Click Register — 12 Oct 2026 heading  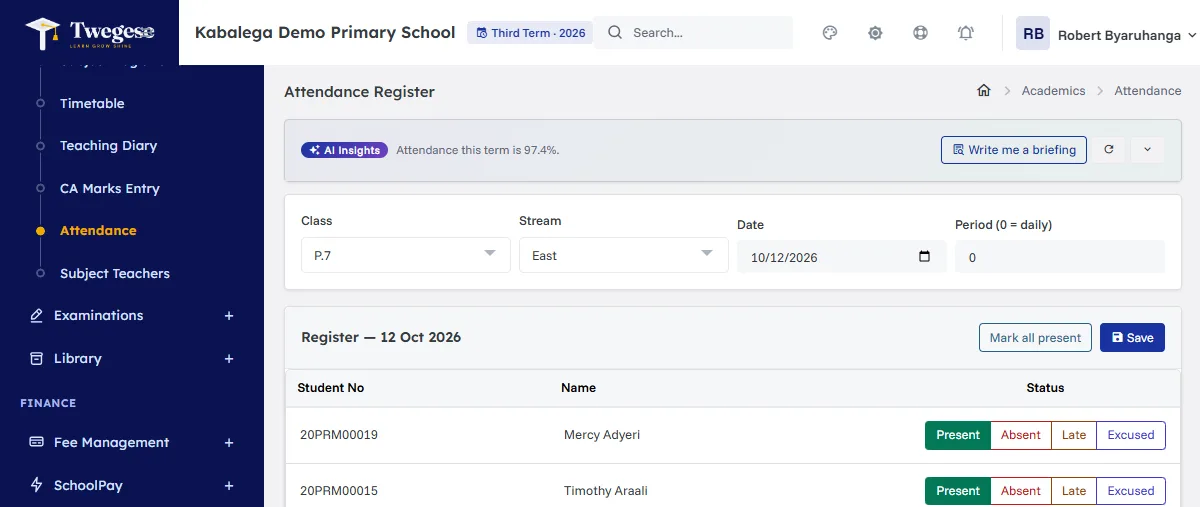pyautogui.click(x=381, y=337)
